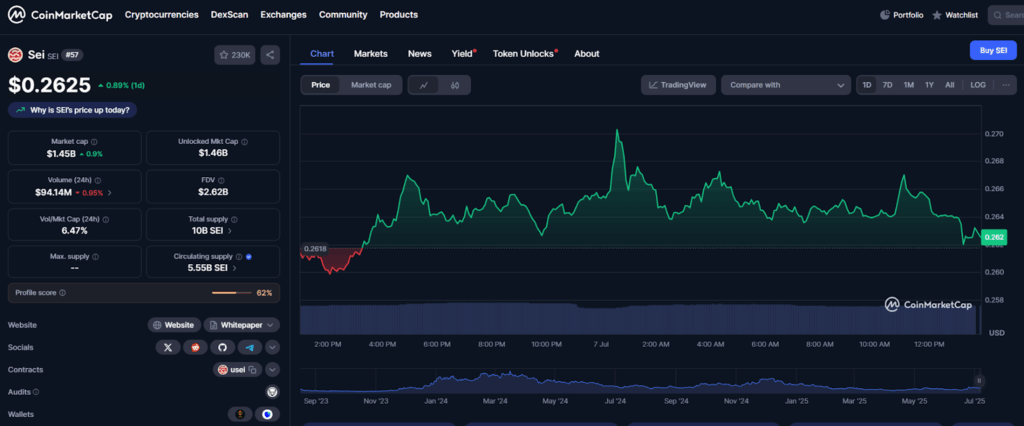Switch to the Markets tab

coord(370,54)
